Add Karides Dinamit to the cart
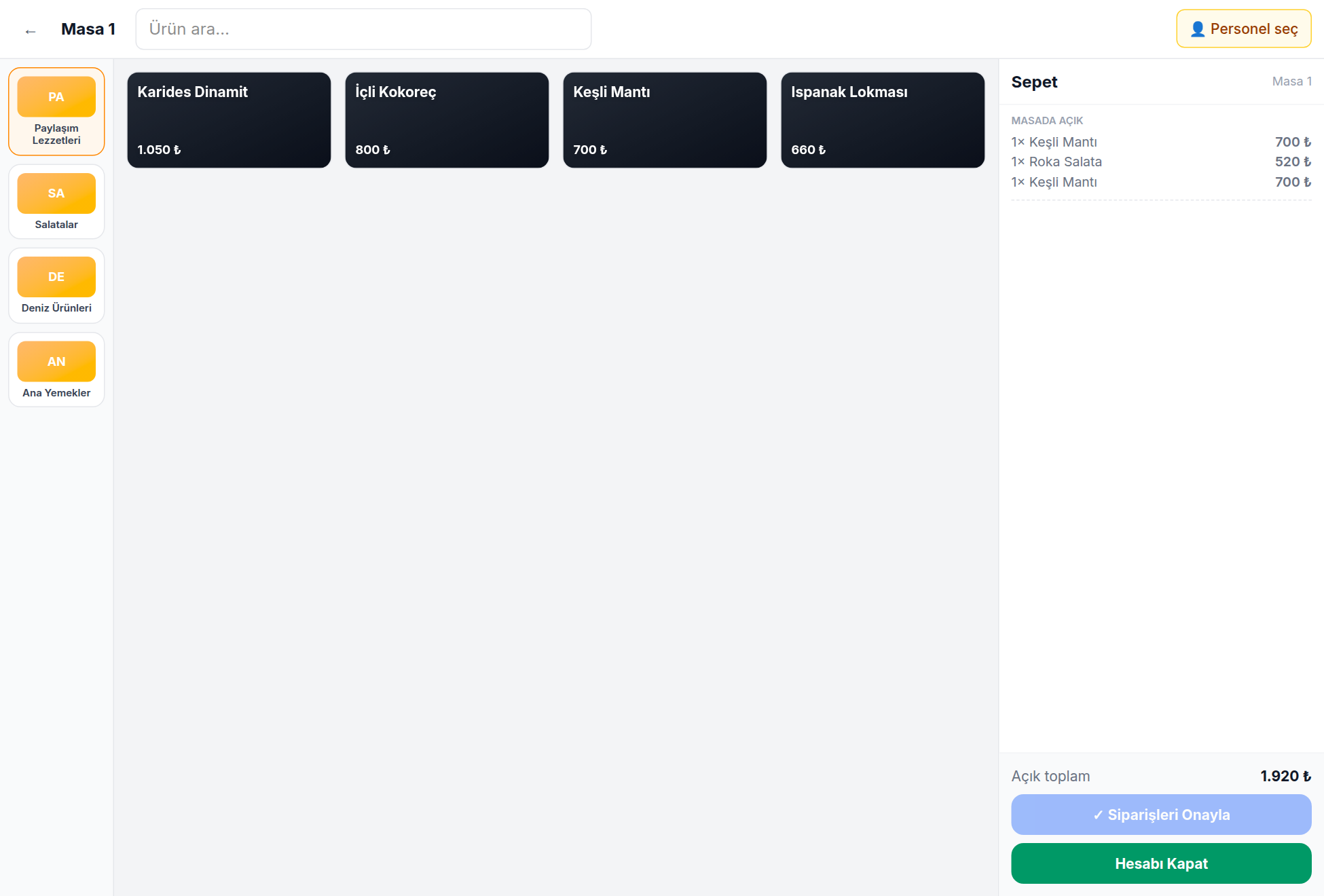This screenshot has width=1324, height=896. coord(229,120)
